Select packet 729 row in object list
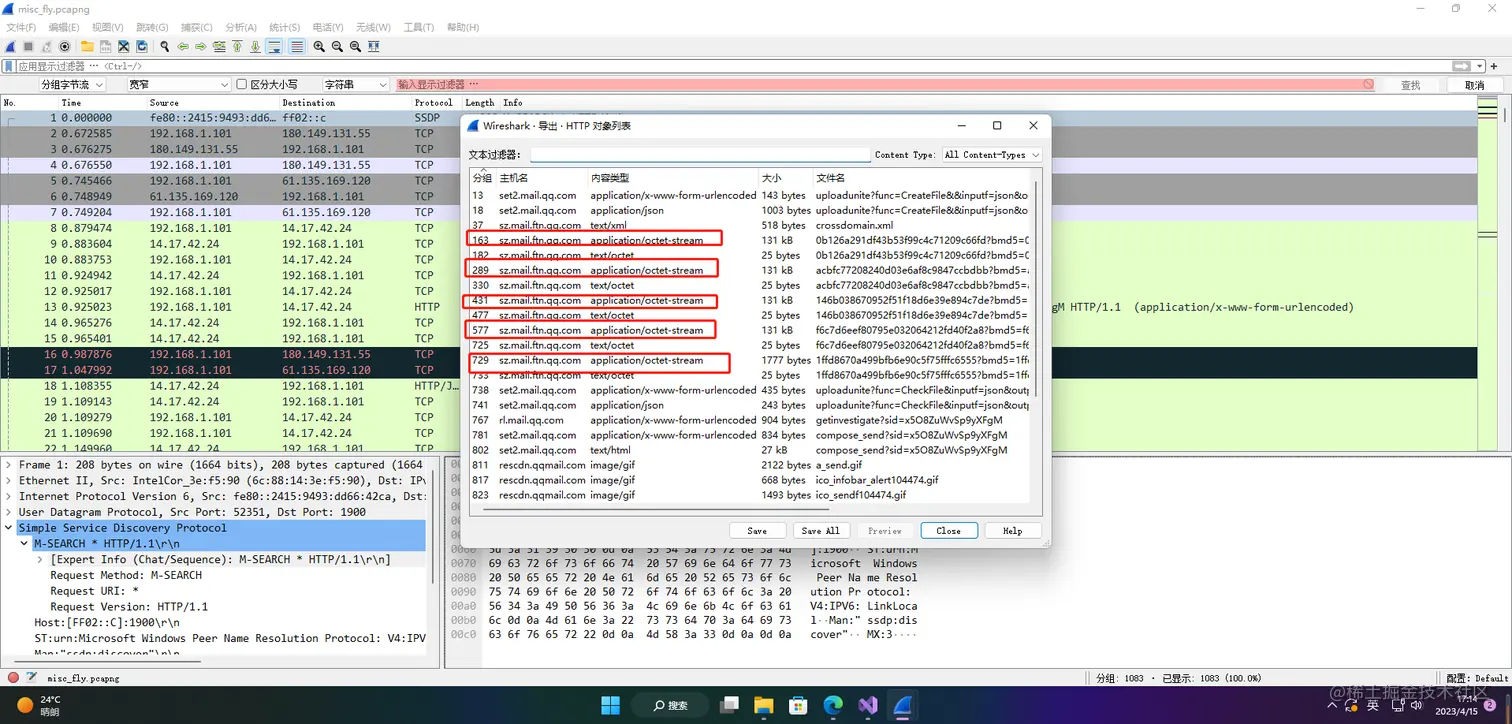The height and width of the screenshot is (724, 1512). 750,360
